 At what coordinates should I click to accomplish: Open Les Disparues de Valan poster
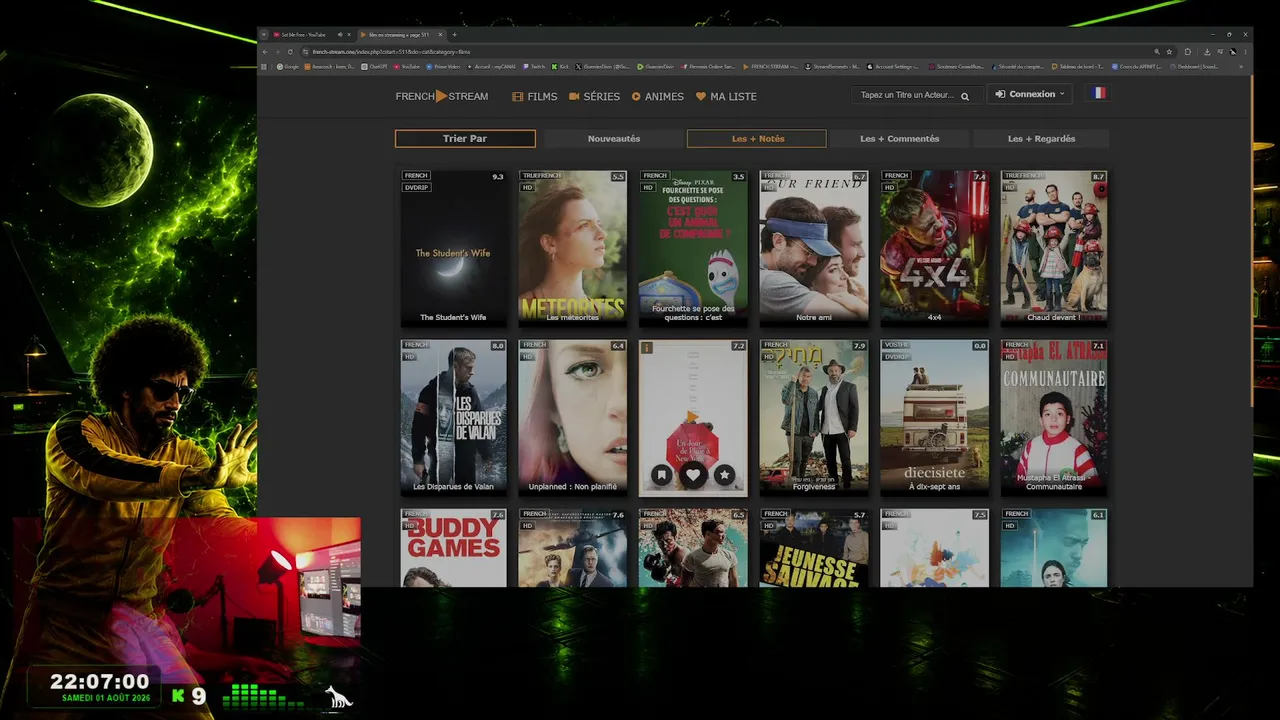click(x=453, y=417)
